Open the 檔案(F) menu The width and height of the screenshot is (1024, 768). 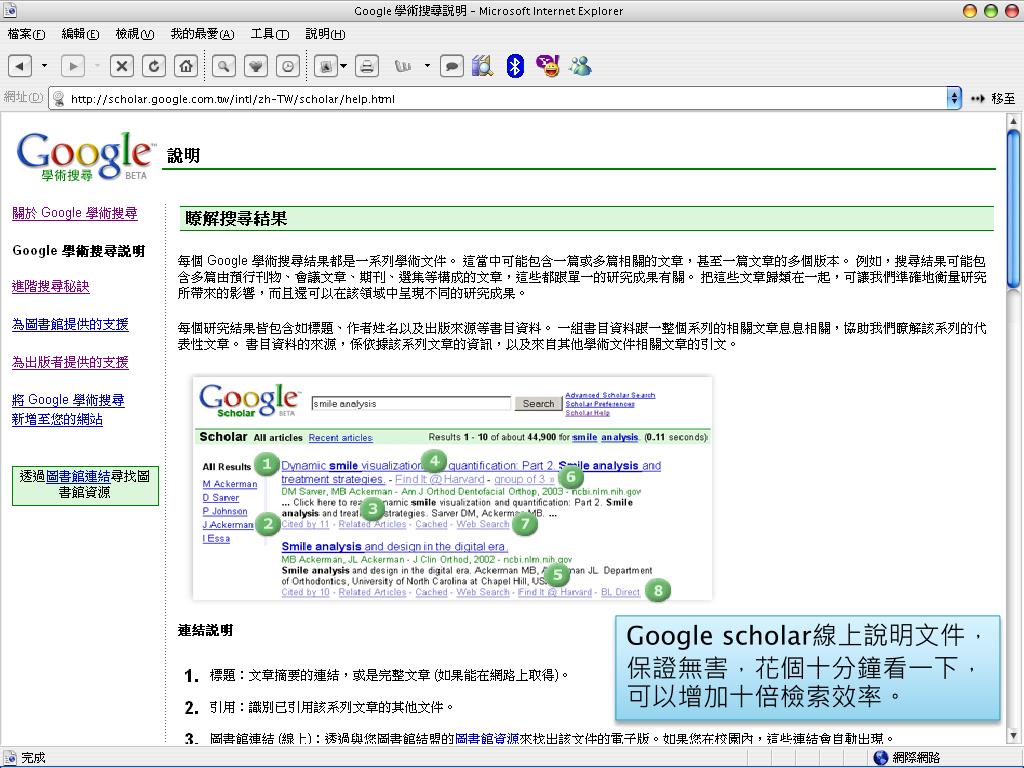point(26,34)
